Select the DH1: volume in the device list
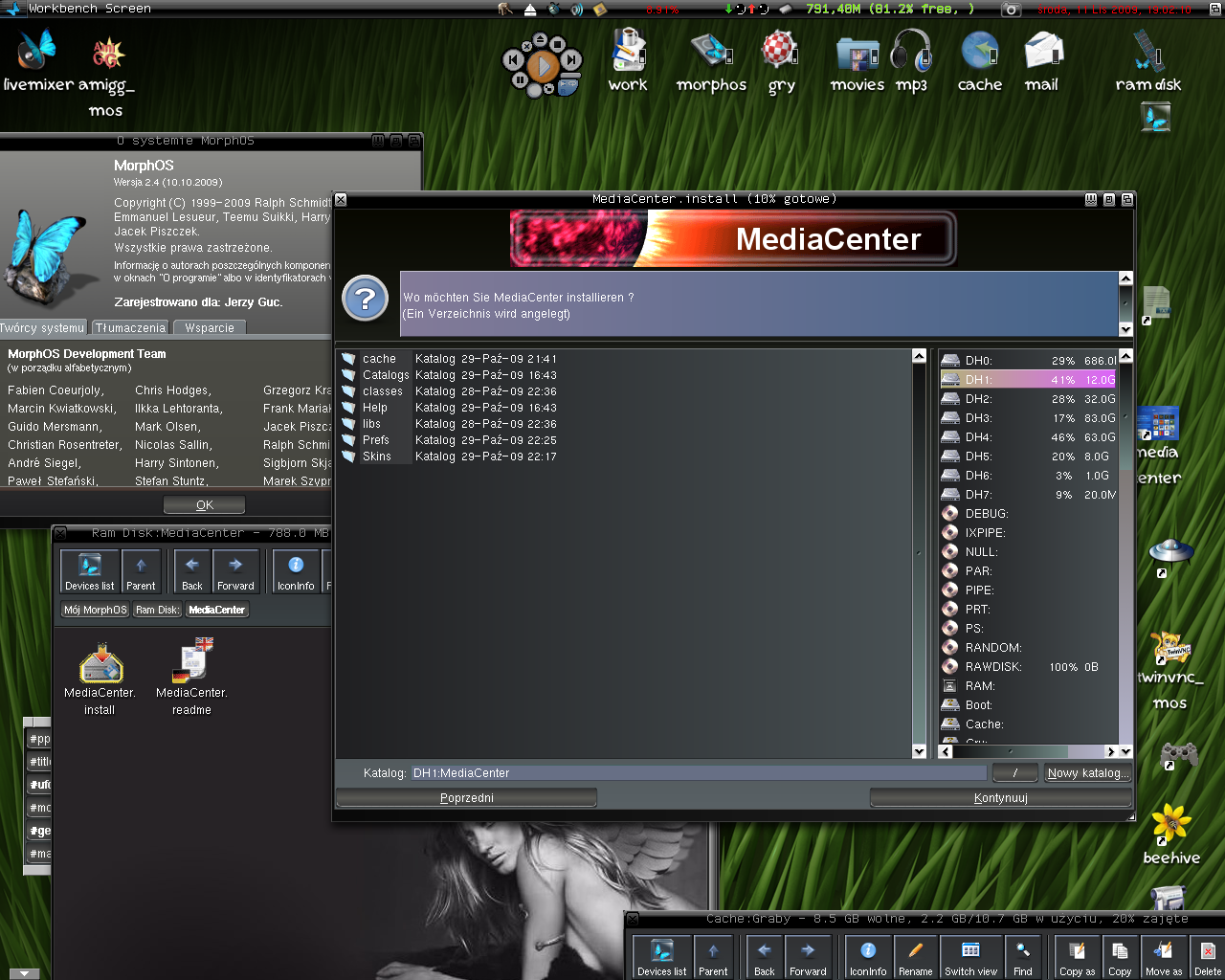Viewport: 1225px width, 980px height. 1029,380
